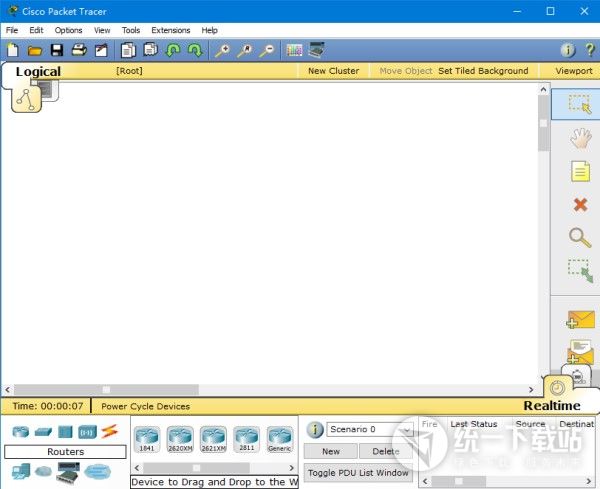This screenshot has width=600, height=489.
Task: Click device list scroll right arrow
Action: pos(292,468)
